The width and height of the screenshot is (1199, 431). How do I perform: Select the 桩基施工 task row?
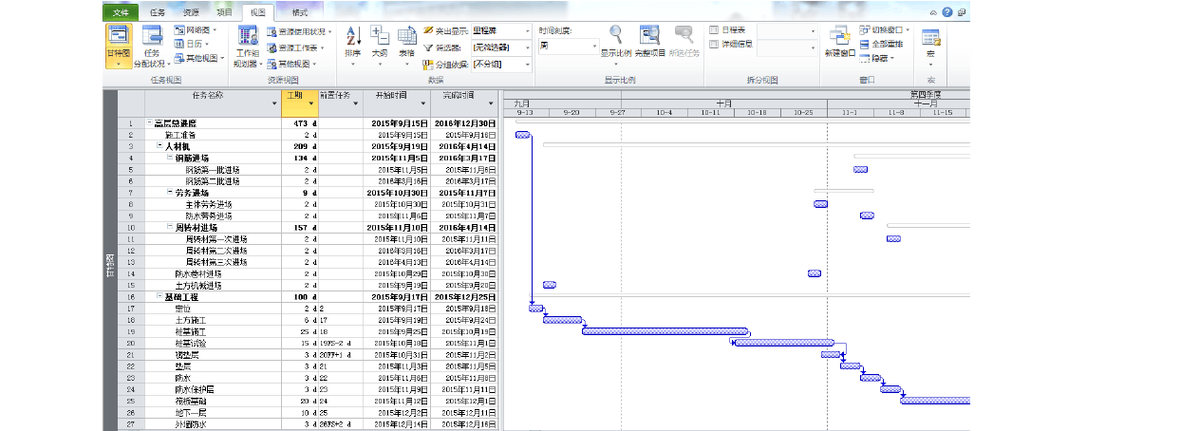[190, 331]
